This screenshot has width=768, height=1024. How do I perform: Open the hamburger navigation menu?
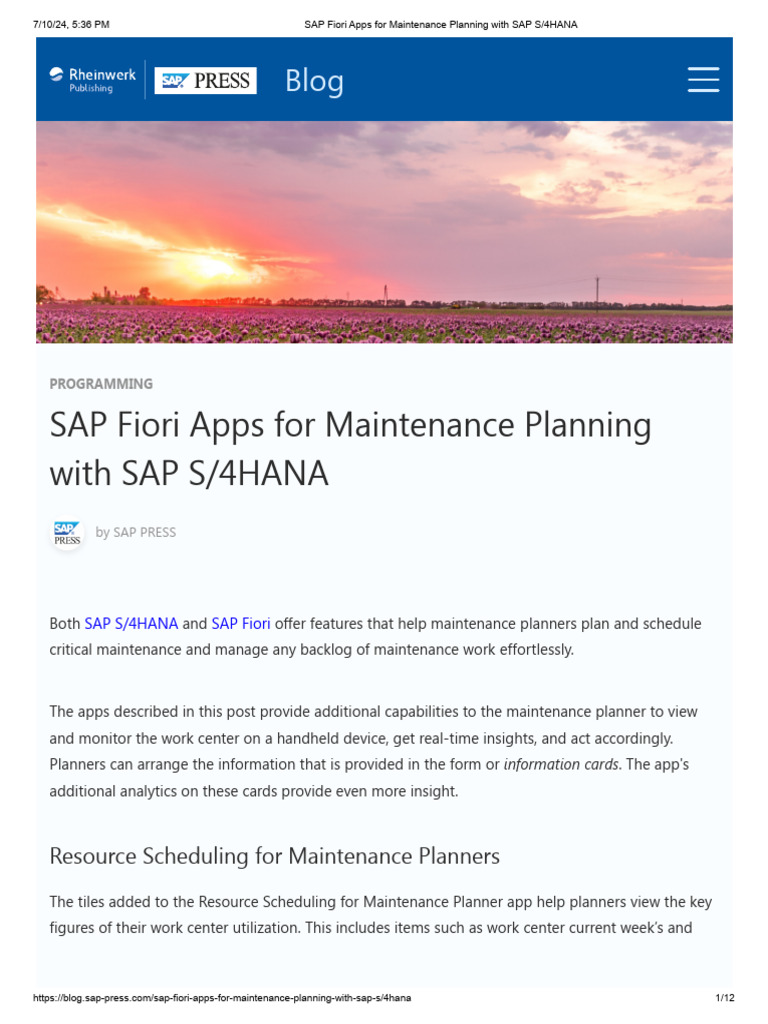(703, 80)
